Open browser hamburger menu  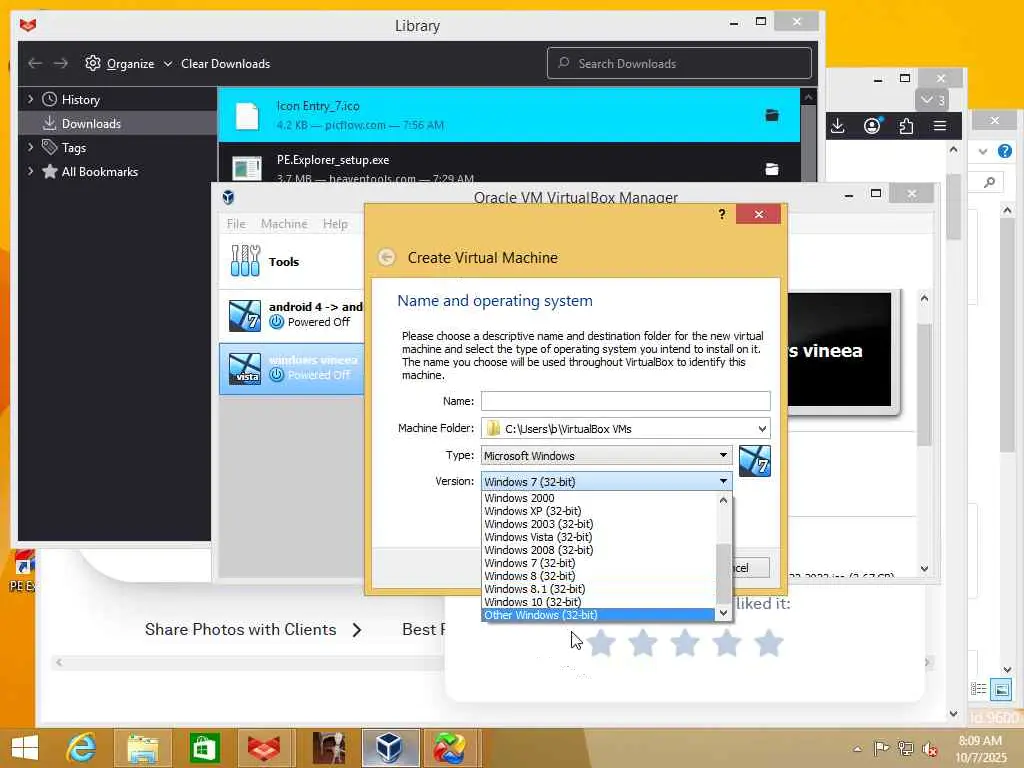tap(940, 125)
